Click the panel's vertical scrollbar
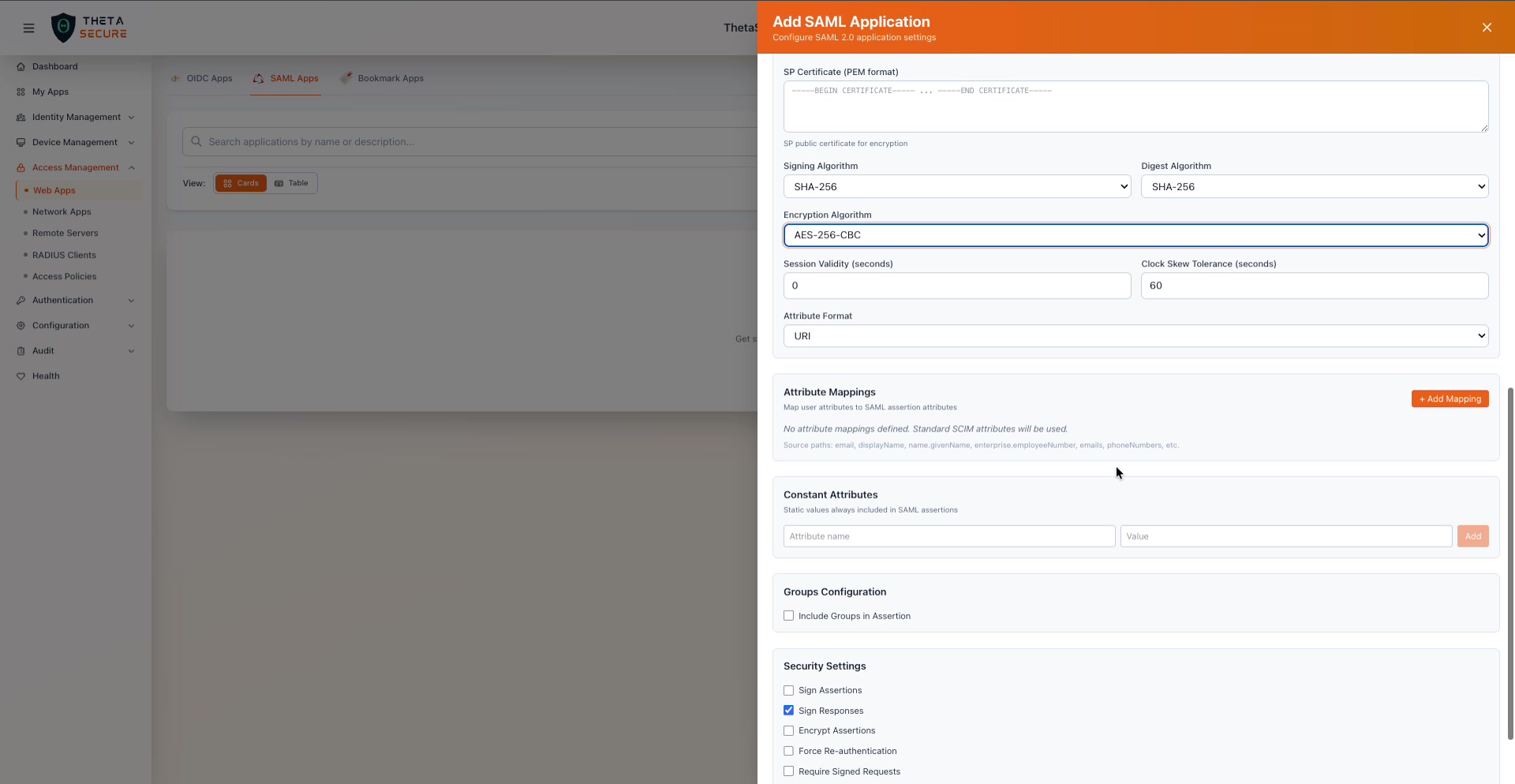Image resolution: width=1515 pixels, height=784 pixels. (x=1510, y=563)
